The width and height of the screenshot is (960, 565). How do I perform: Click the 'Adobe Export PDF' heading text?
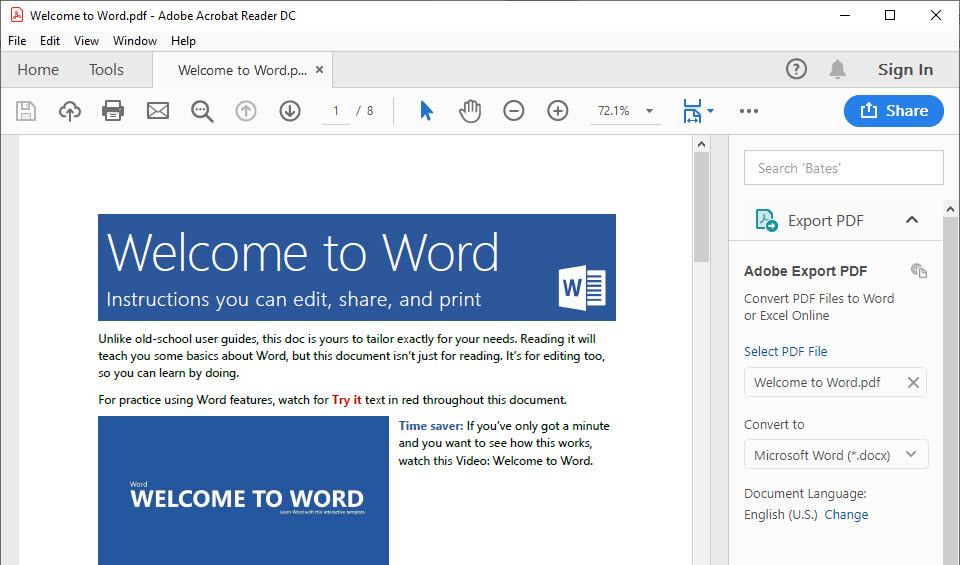[x=805, y=271]
